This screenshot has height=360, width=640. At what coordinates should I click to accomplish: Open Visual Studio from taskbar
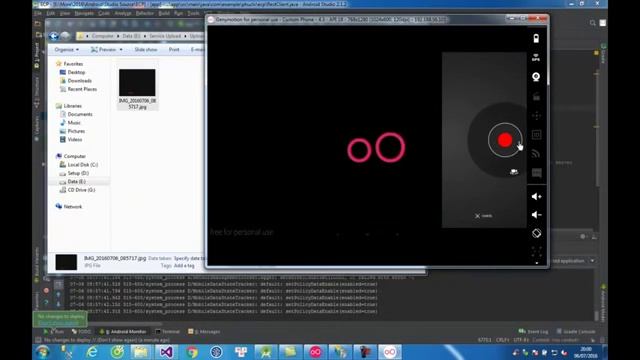166,352
